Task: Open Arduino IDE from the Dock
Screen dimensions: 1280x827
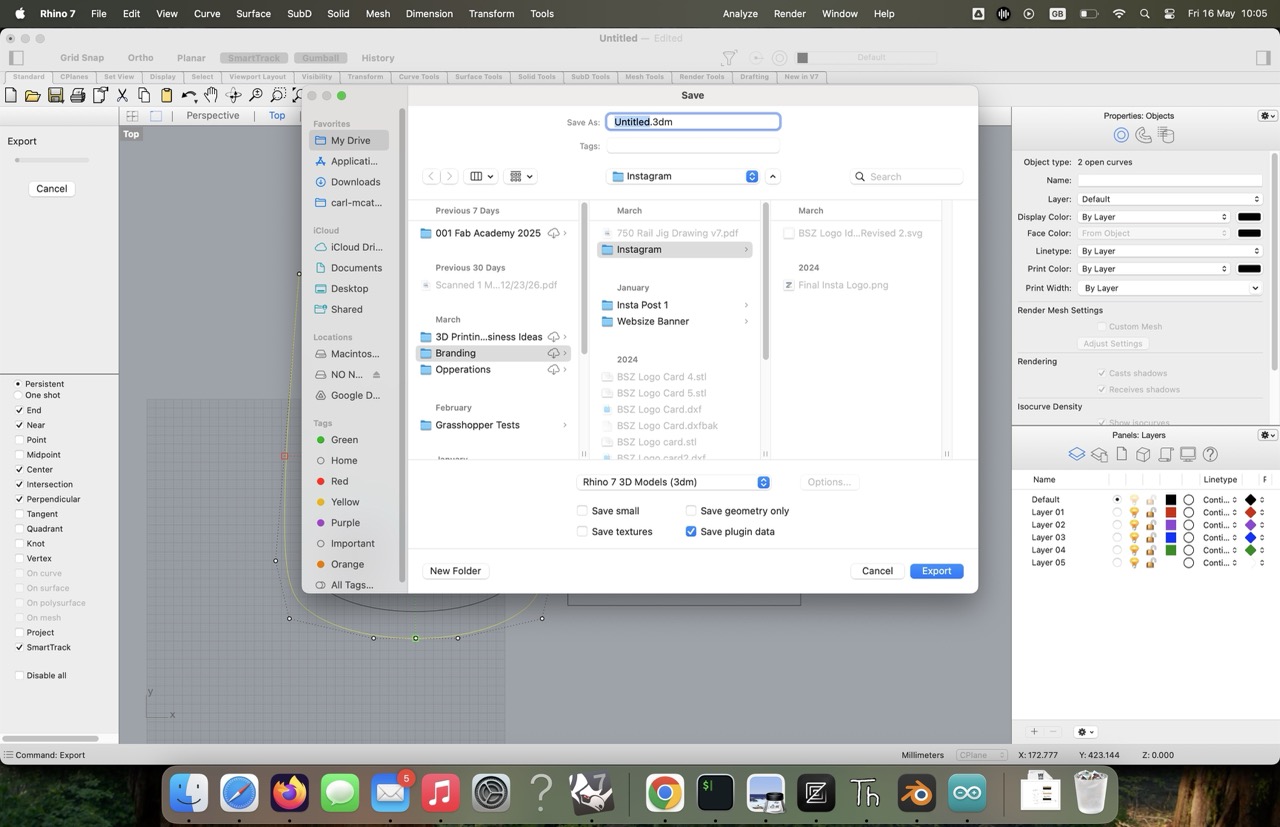Action: point(967,794)
